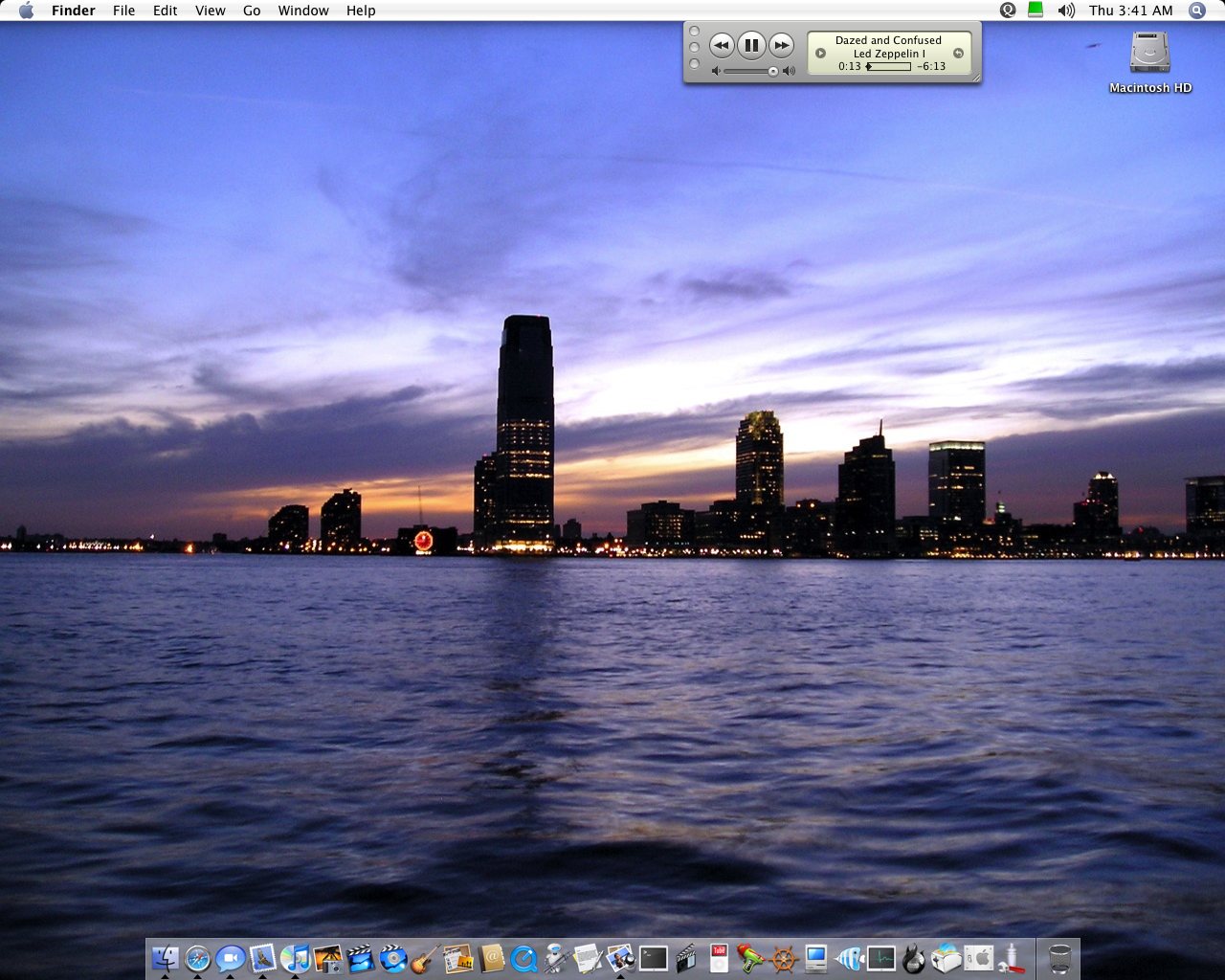This screenshot has height=980, width=1225.
Task: Launch the ray gun app in the Dock
Action: pyautogui.click(x=750, y=958)
